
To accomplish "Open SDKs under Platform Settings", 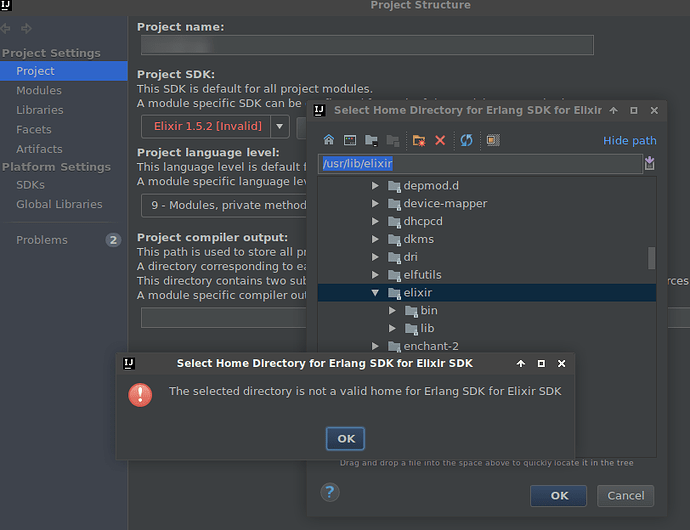I will (x=30, y=185).
